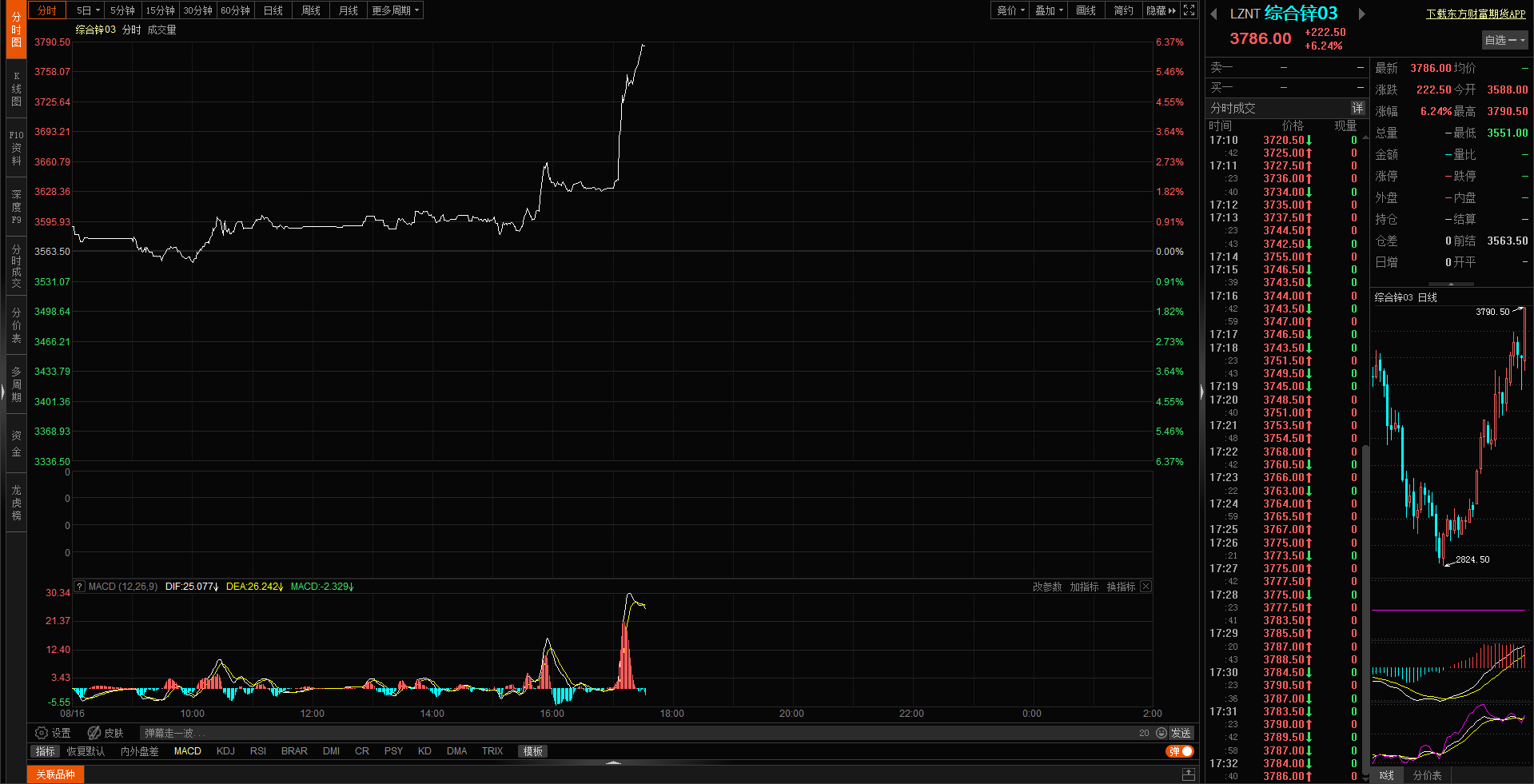
Task: Click 恢复默认 restore defaults
Action: click(86, 751)
